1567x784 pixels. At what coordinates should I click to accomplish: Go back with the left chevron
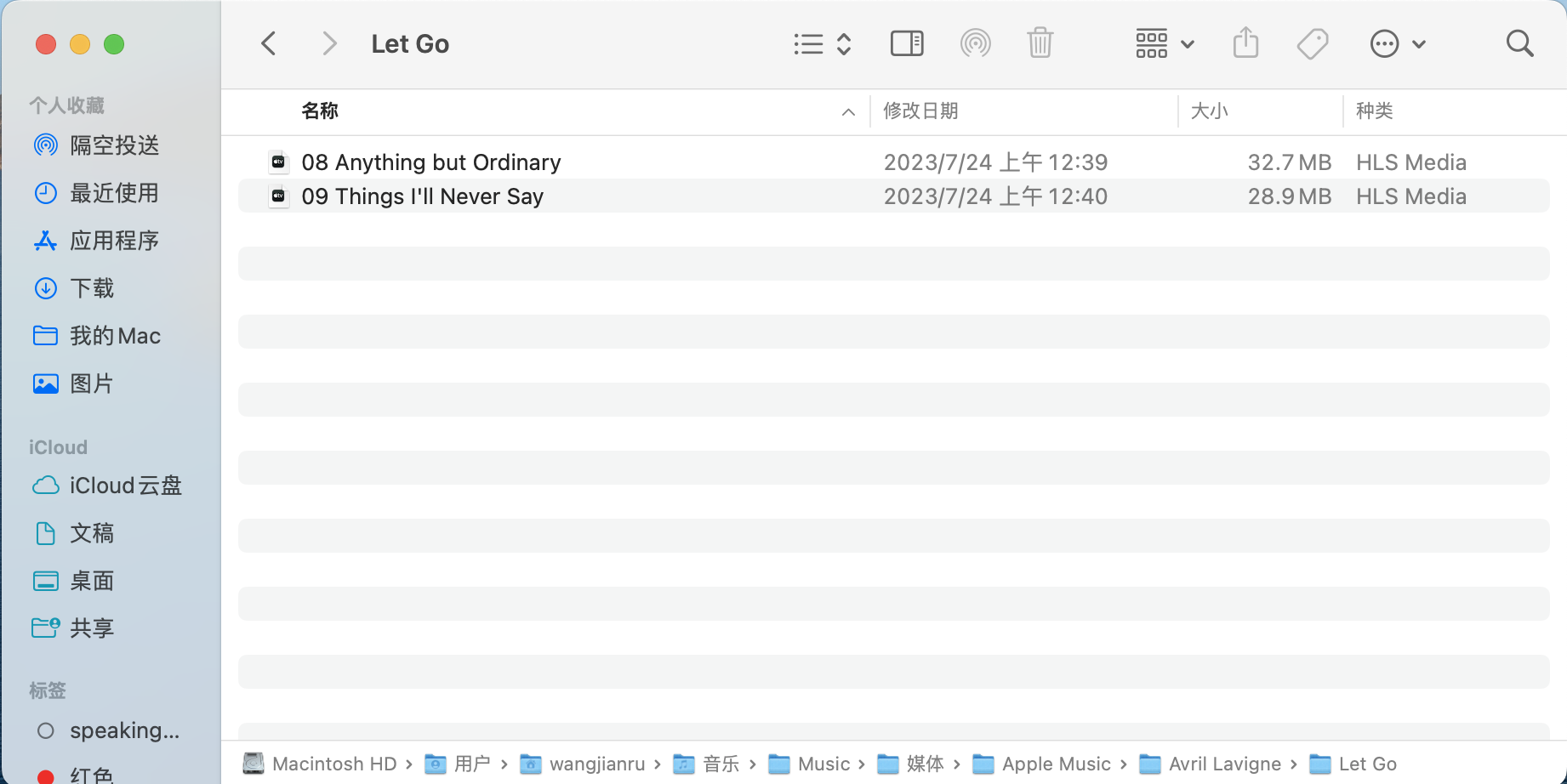[x=269, y=43]
